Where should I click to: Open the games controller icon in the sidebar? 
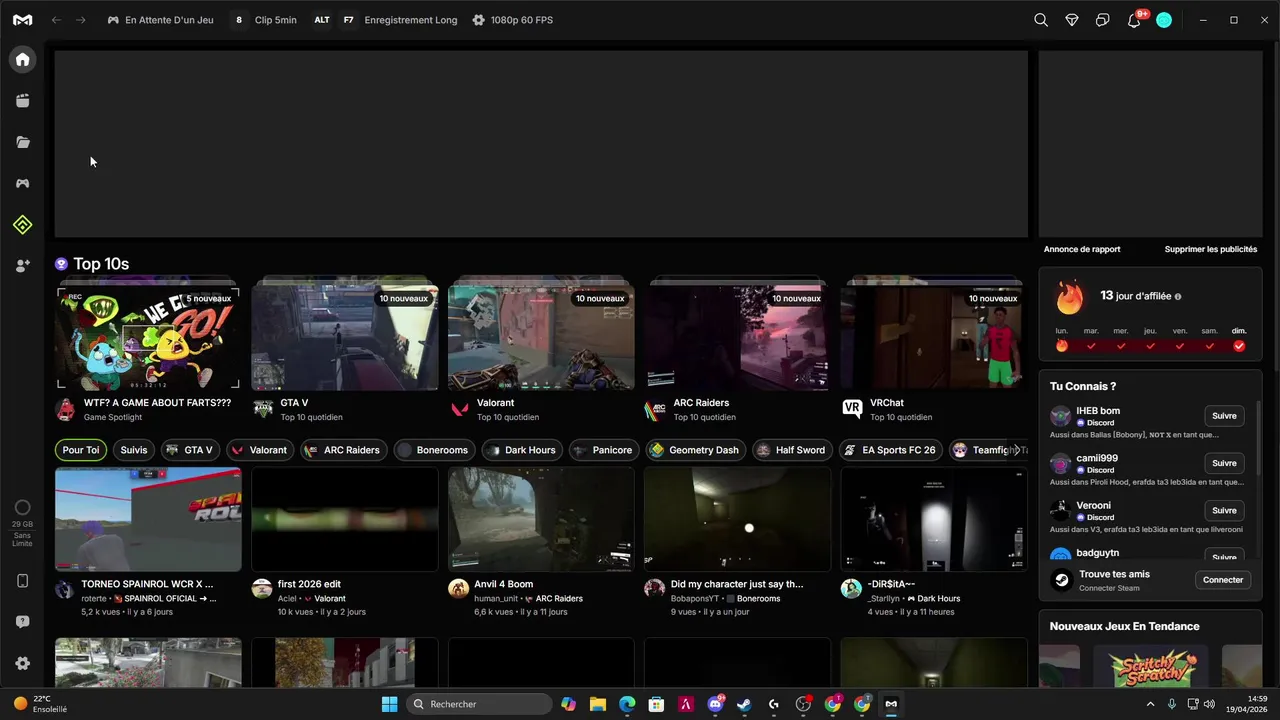22,184
